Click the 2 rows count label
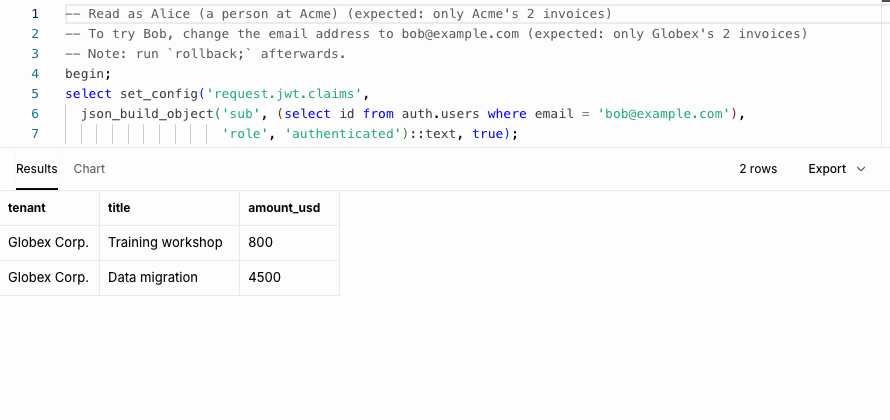890x420 pixels. (758, 169)
